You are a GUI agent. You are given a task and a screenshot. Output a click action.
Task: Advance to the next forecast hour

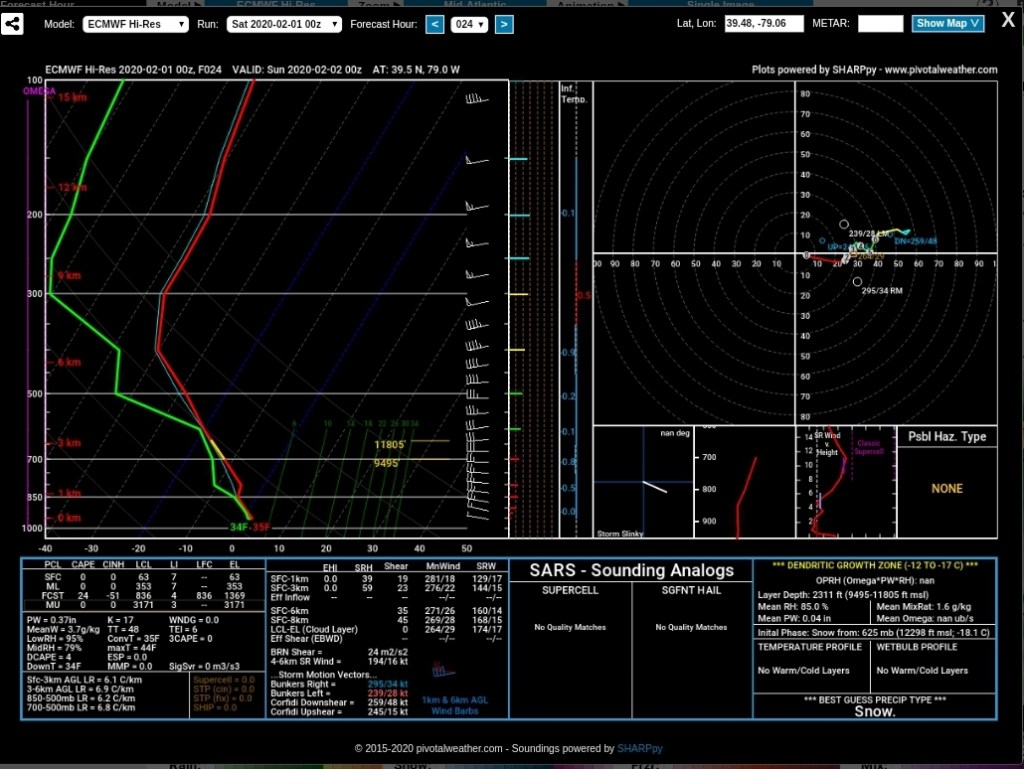504,24
